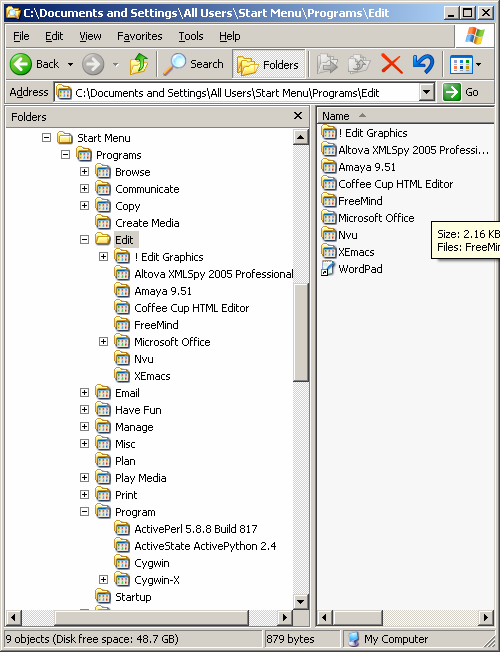This screenshot has width=500, height=652.
Task: Select the WordPad shortcut icon
Action: point(328,269)
